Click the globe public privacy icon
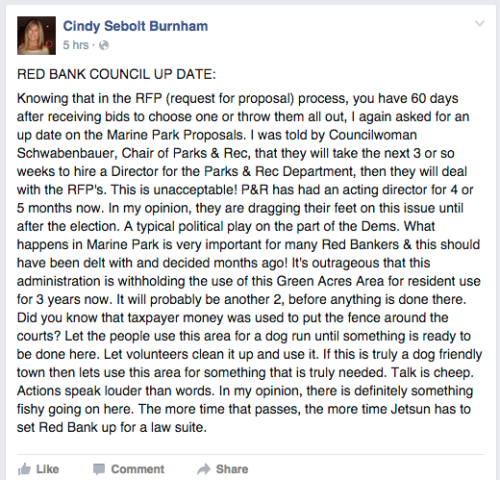 pyautogui.click(x=104, y=45)
